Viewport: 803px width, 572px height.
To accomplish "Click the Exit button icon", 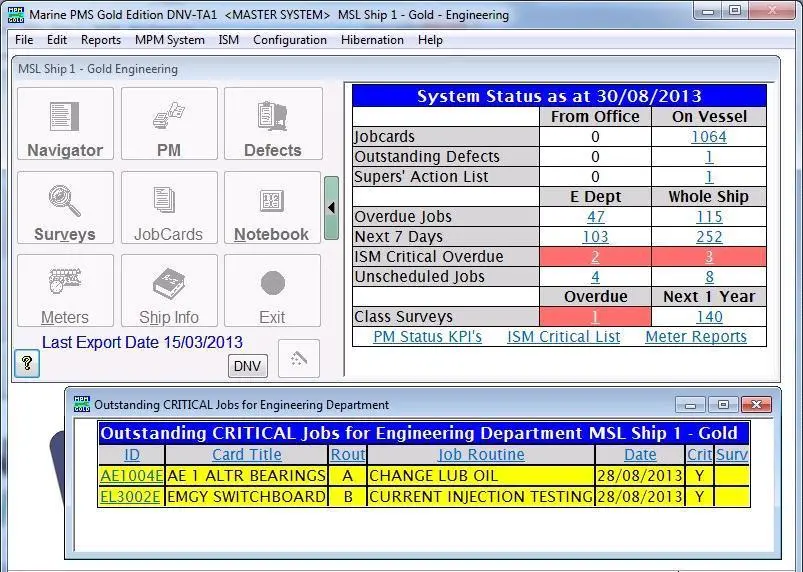I will coord(272,283).
